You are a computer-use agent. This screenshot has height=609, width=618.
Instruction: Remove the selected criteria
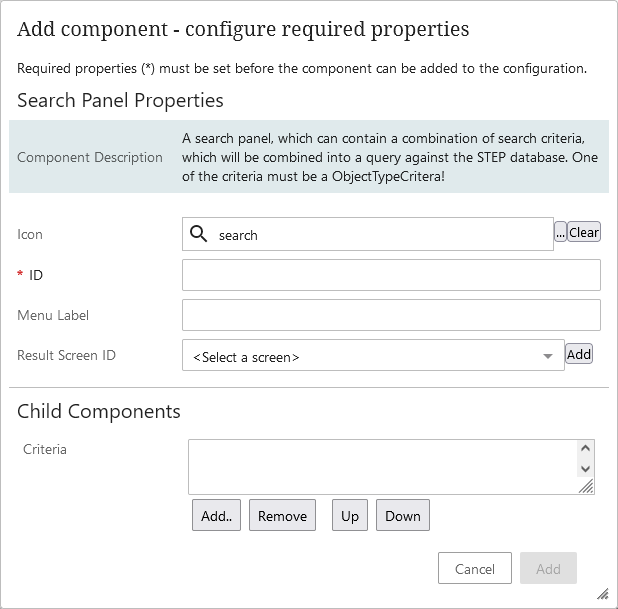[282, 515]
